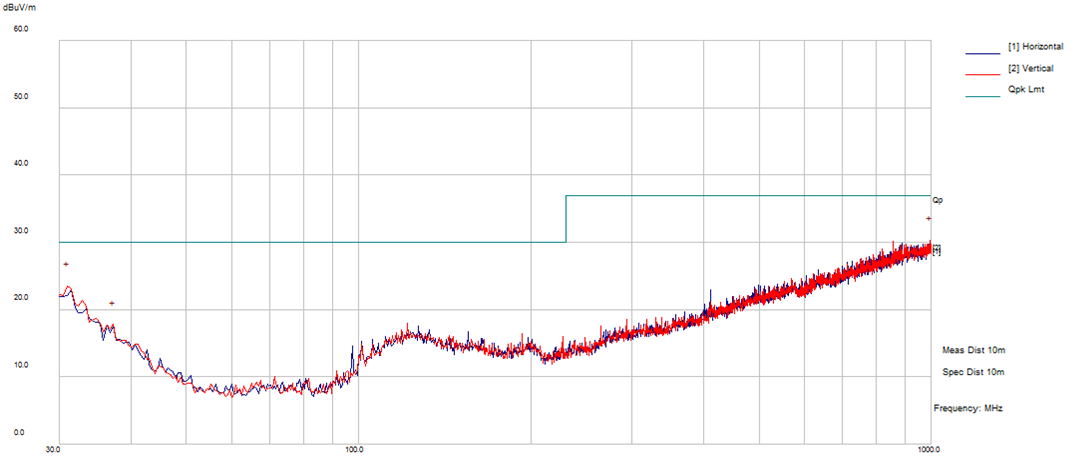Select the leftmost cross marker above the traces
The image size is (1080, 463).
point(66,264)
